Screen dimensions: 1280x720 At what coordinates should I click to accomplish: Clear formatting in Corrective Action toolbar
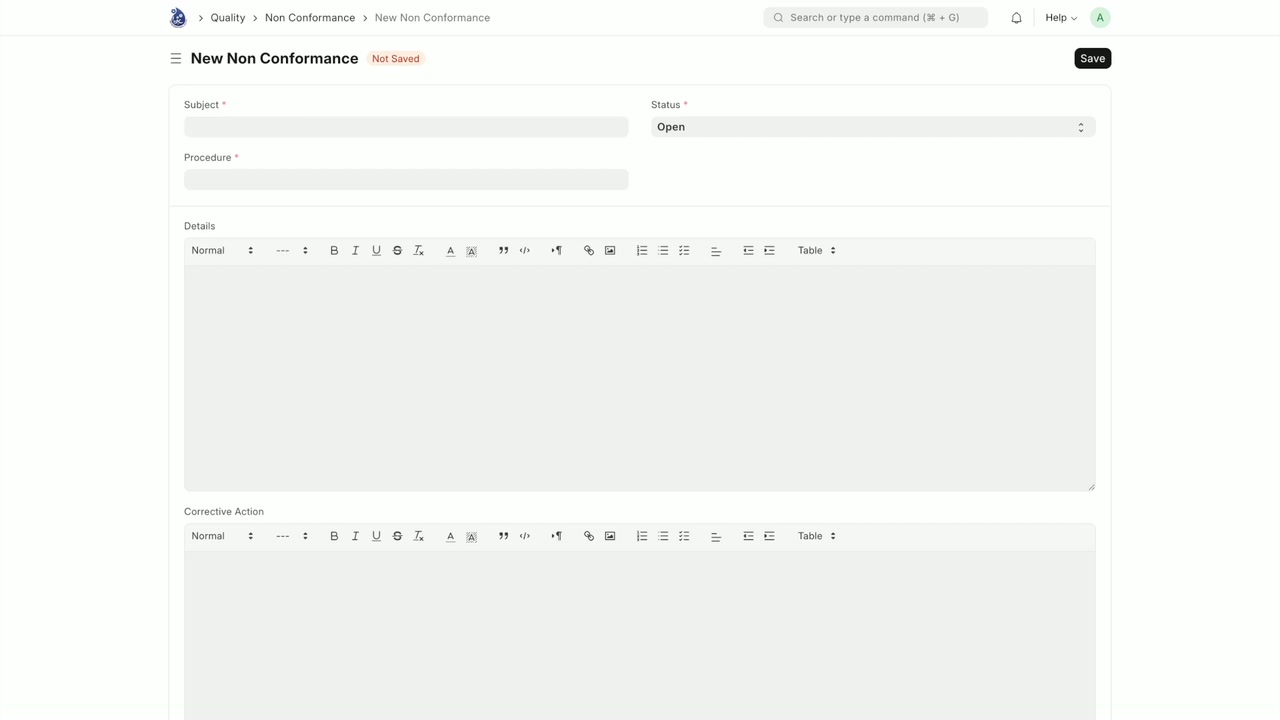(x=419, y=536)
